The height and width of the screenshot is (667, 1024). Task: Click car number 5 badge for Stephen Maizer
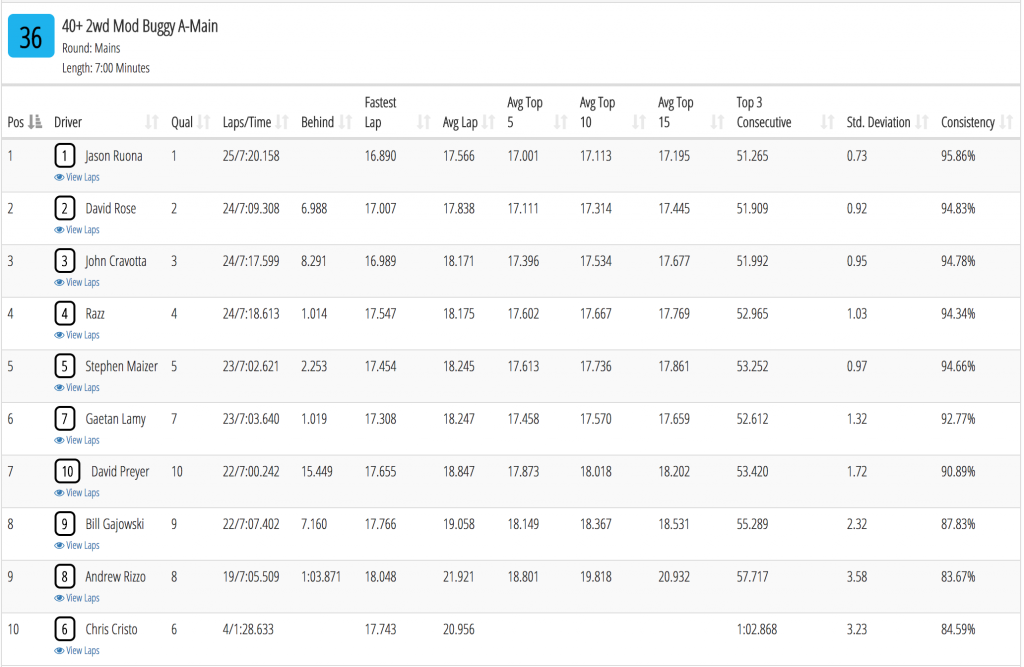tap(64, 366)
